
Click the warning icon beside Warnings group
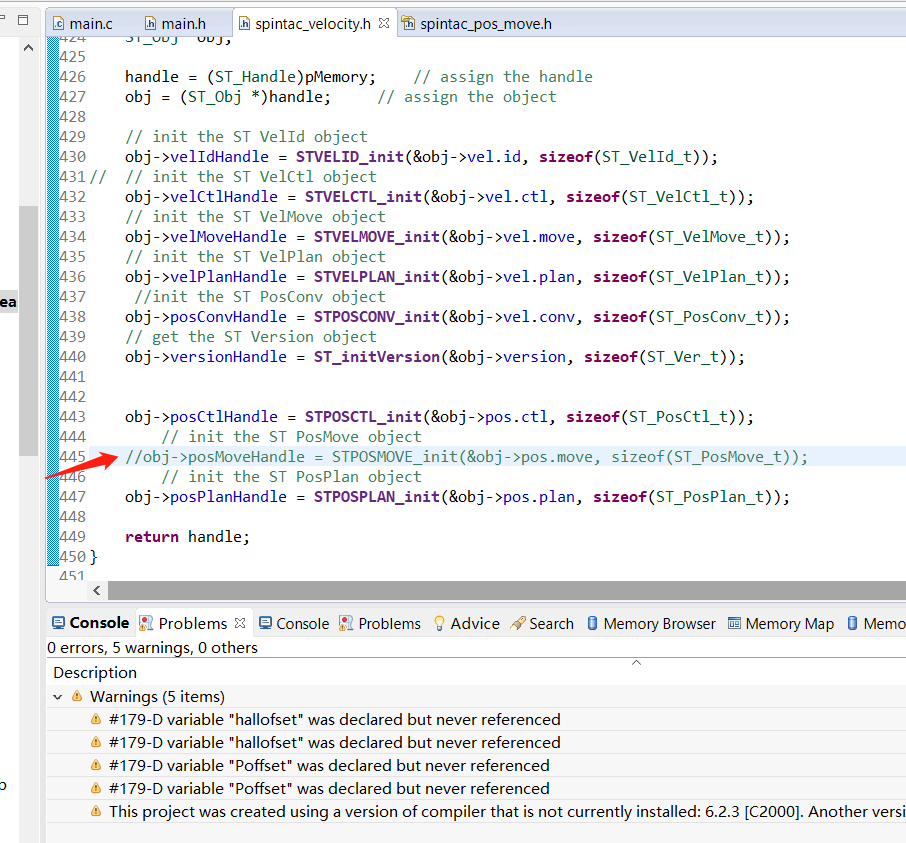77,696
